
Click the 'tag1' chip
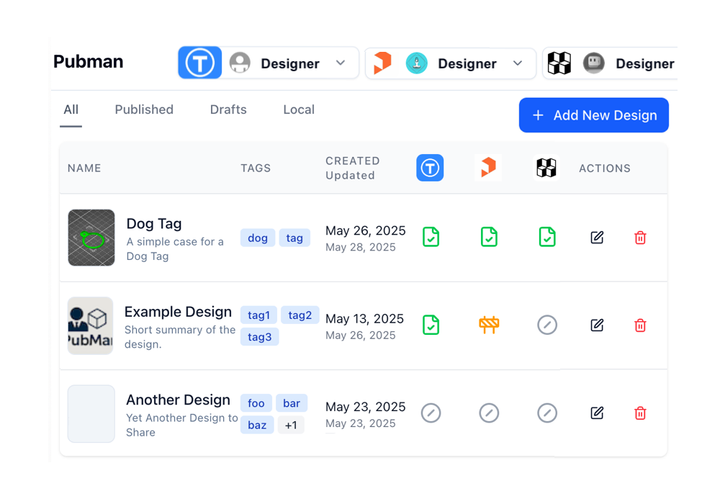[259, 315]
